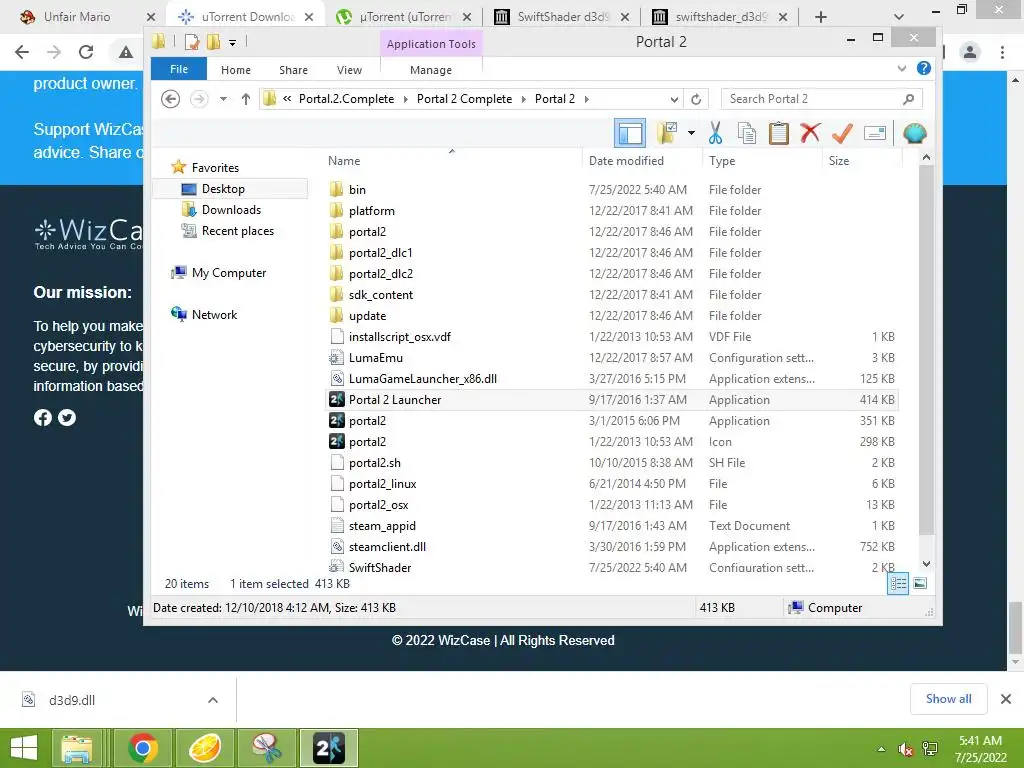Switch to large icons view in status bar
Screen dimensions: 1024x768
pyautogui.click(x=920, y=583)
